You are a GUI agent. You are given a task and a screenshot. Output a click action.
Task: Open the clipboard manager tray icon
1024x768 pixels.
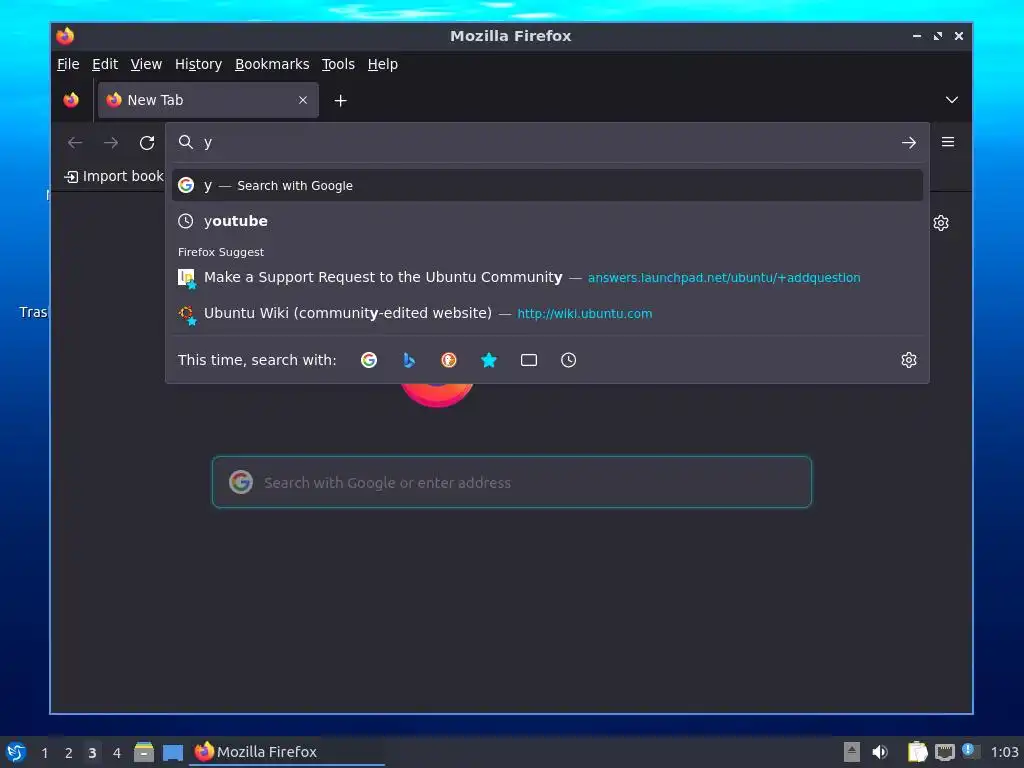[x=917, y=752]
